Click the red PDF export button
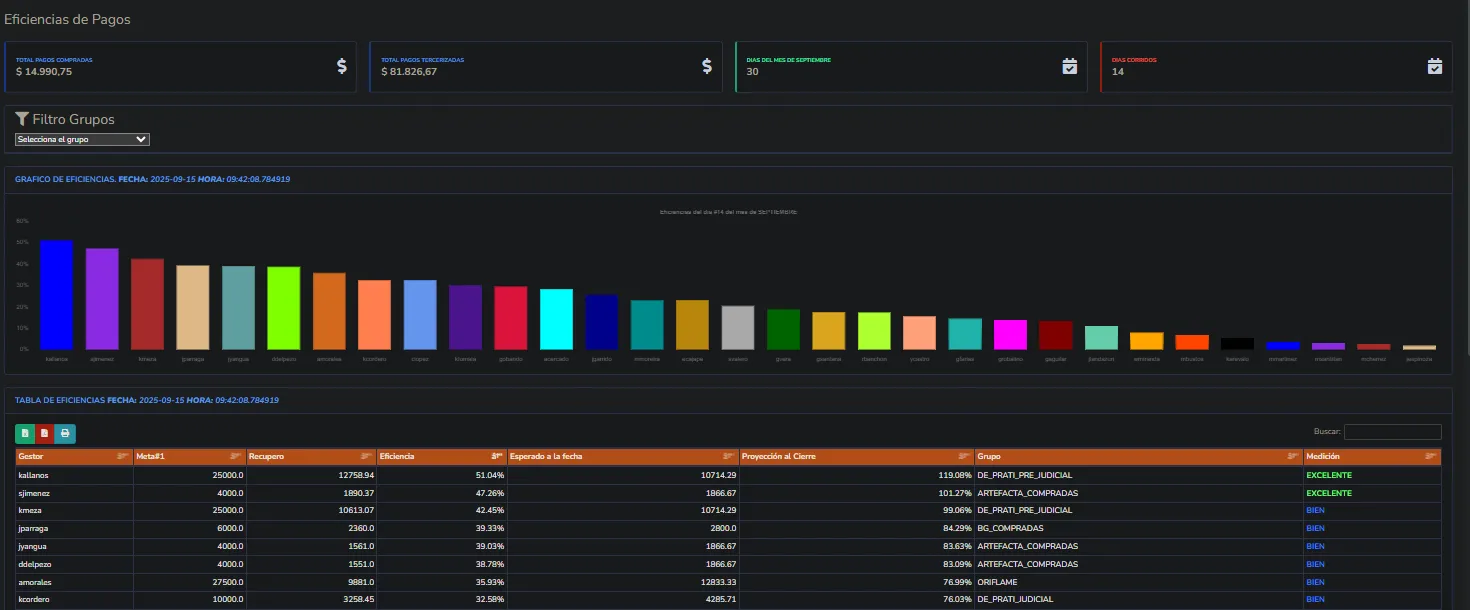 pos(44,434)
